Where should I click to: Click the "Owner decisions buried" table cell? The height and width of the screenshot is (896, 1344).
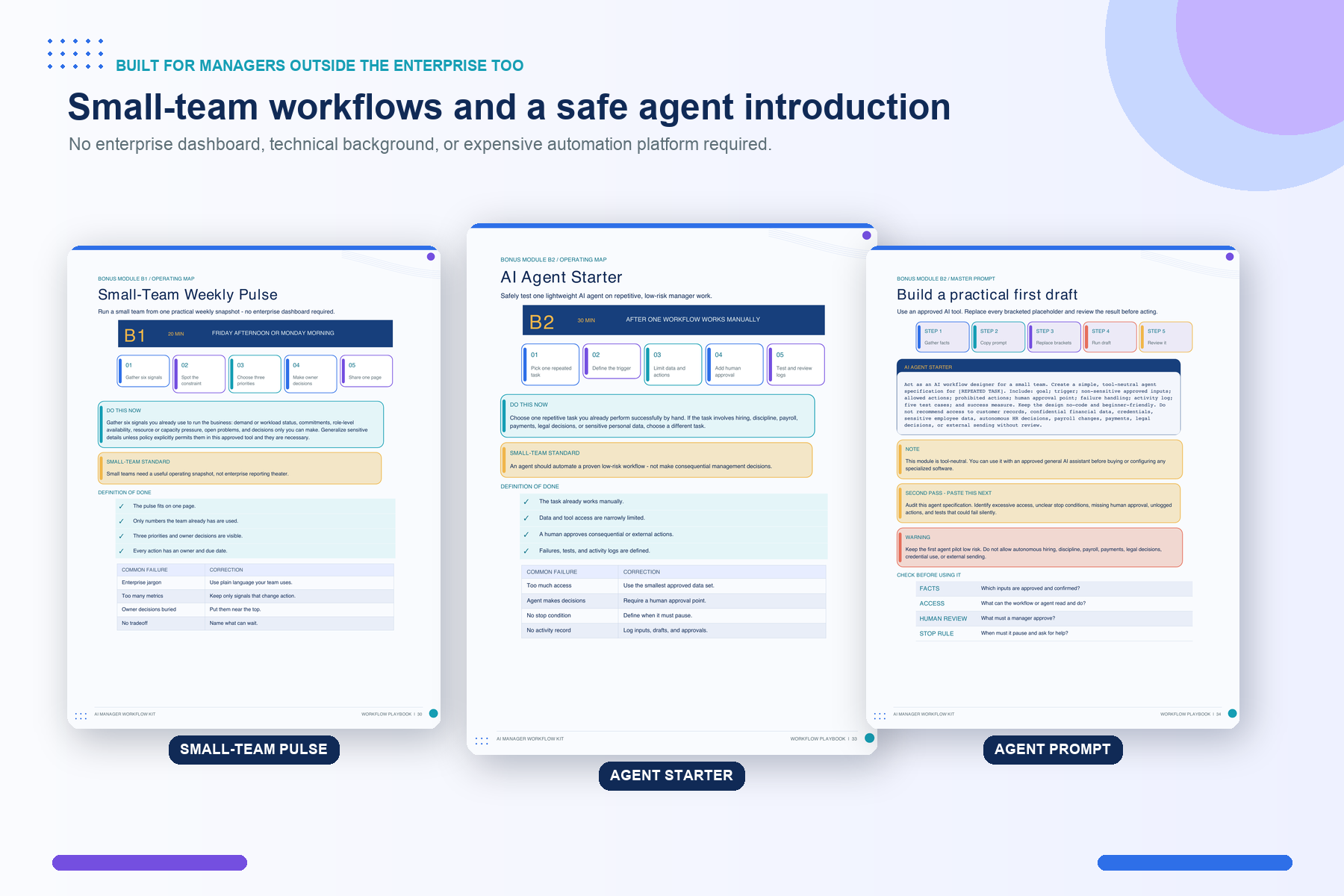[x=161, y=609]
